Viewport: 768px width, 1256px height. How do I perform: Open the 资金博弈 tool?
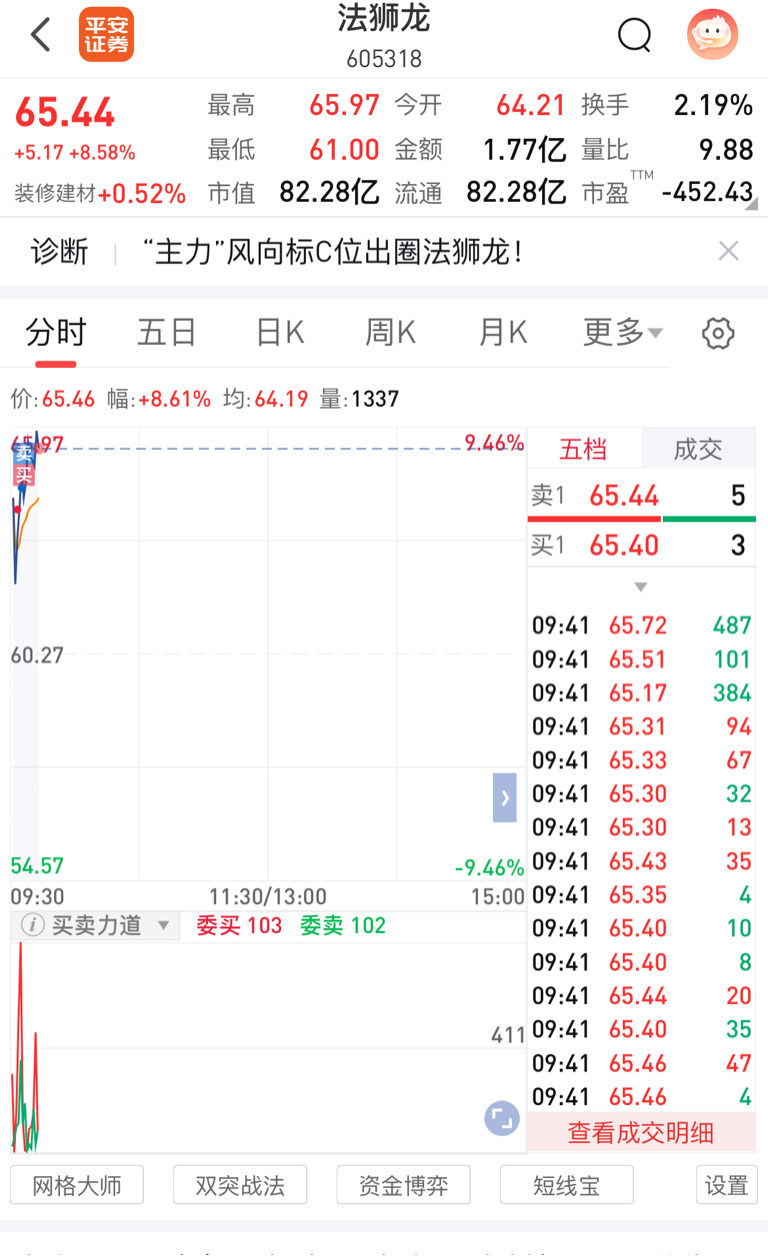pos(403,1185)
